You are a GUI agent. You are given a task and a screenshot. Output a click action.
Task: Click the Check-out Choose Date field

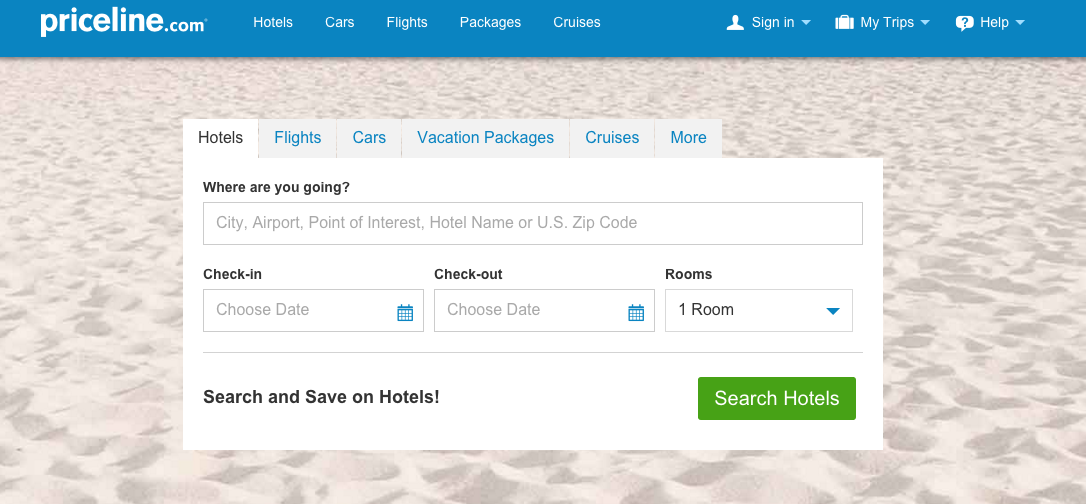[529, 310]
